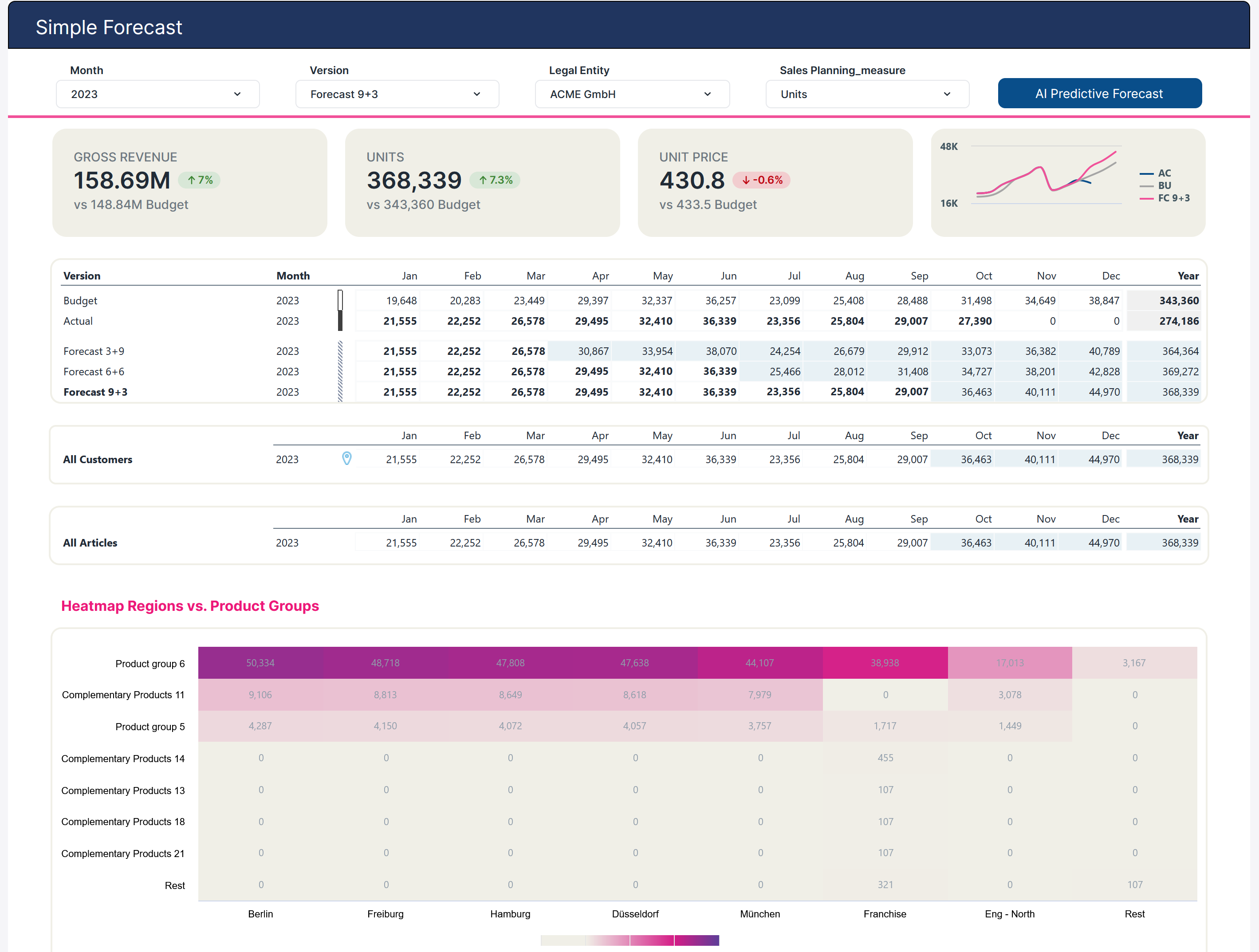Select the All Articles row header
Screen dimensions: 1259x952
coord(90,543)
